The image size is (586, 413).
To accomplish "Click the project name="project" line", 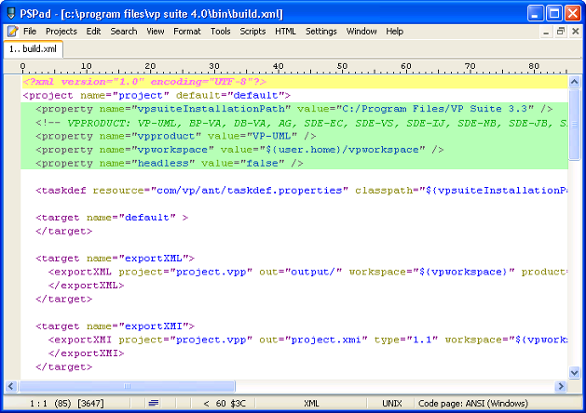I will [157, 96].
